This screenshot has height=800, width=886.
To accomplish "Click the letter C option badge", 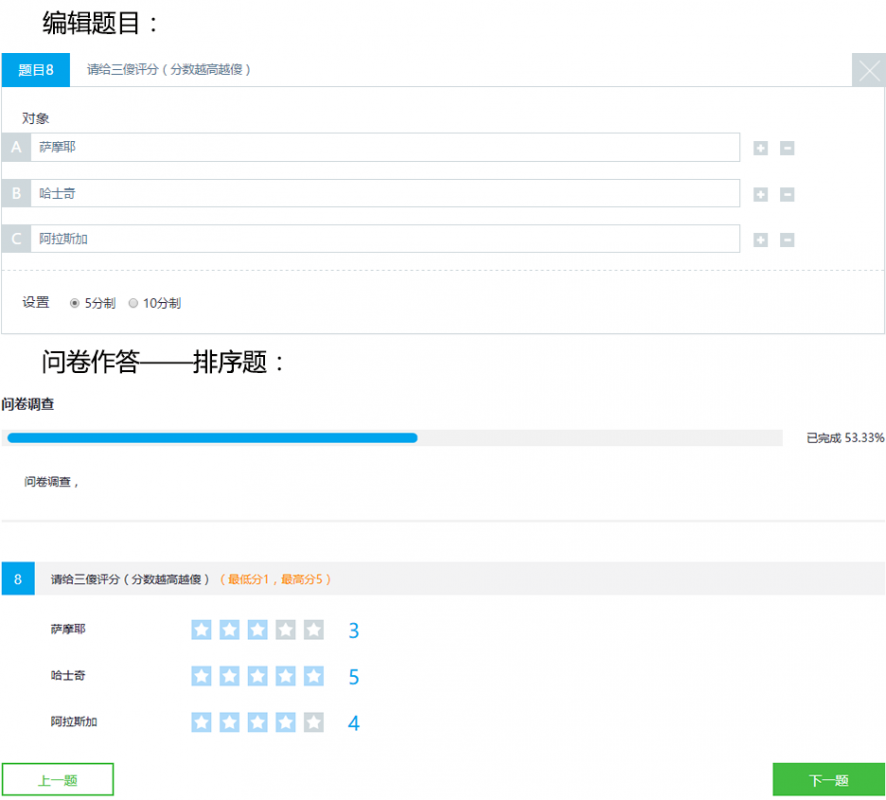I will [16, 239].
